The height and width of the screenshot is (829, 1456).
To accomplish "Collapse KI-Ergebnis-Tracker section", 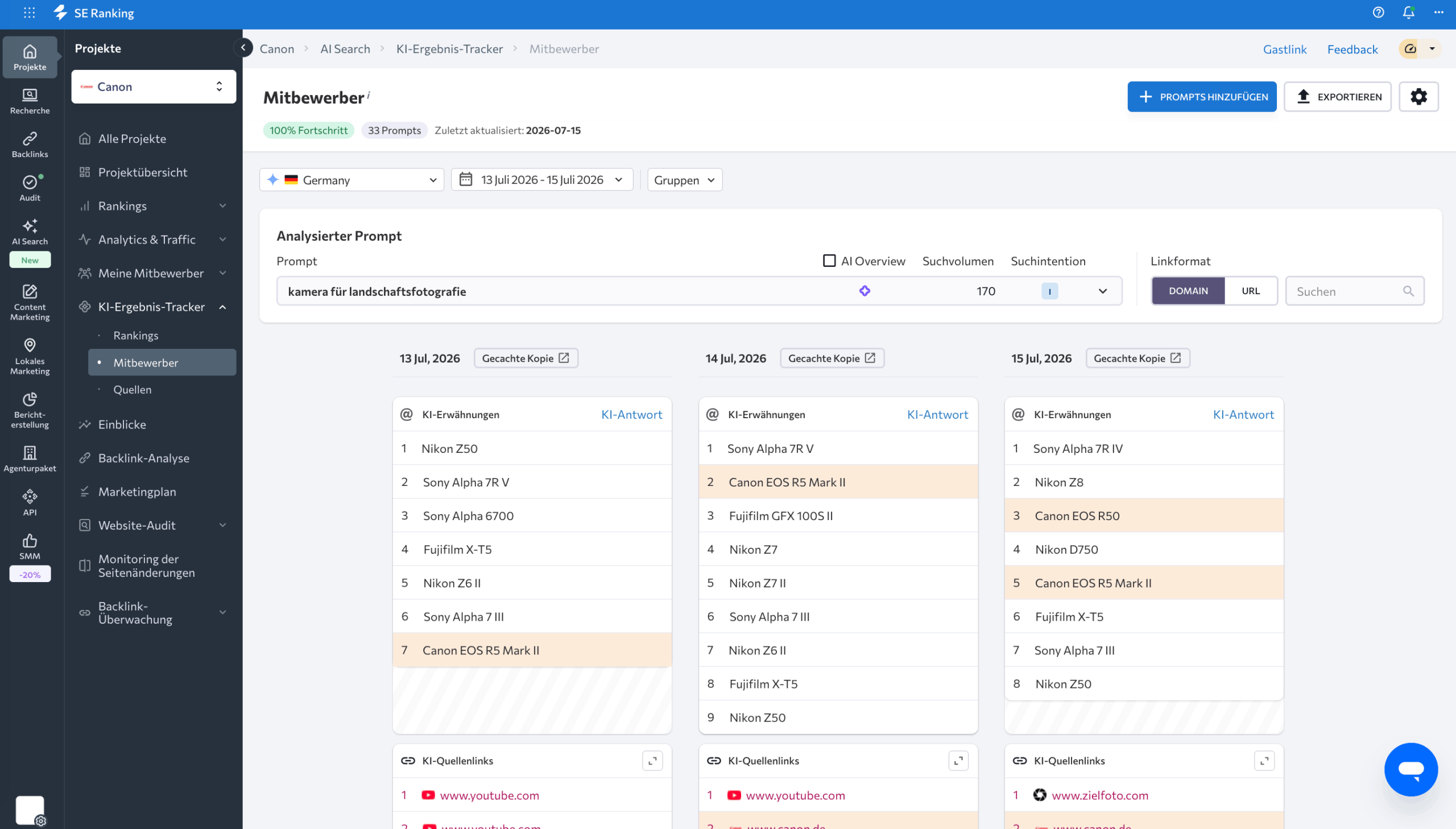I will click(x=223, y=307).
